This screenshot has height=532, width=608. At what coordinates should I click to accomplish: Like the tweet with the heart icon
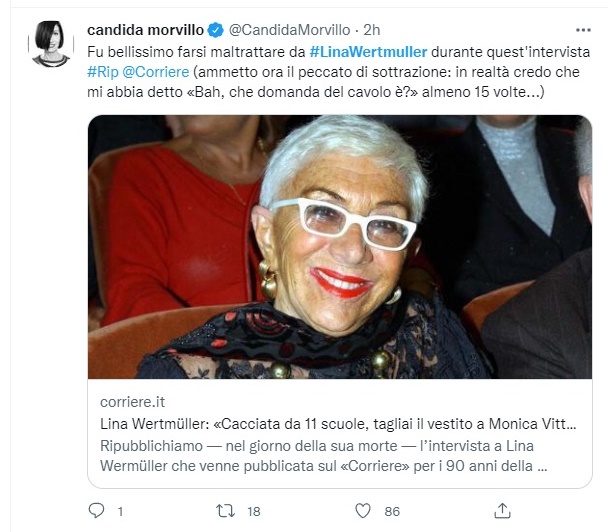363,511
